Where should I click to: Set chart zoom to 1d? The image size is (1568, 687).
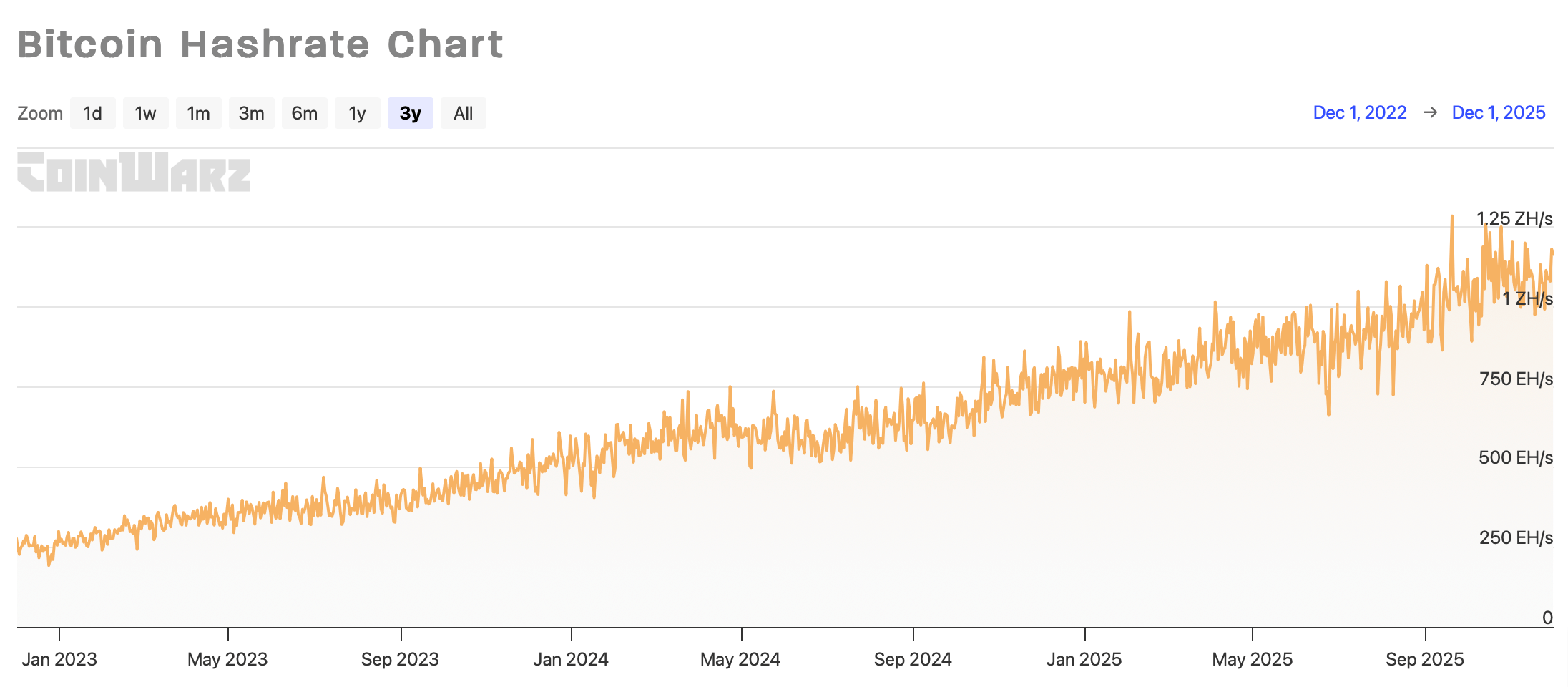(x=92, y=113)
